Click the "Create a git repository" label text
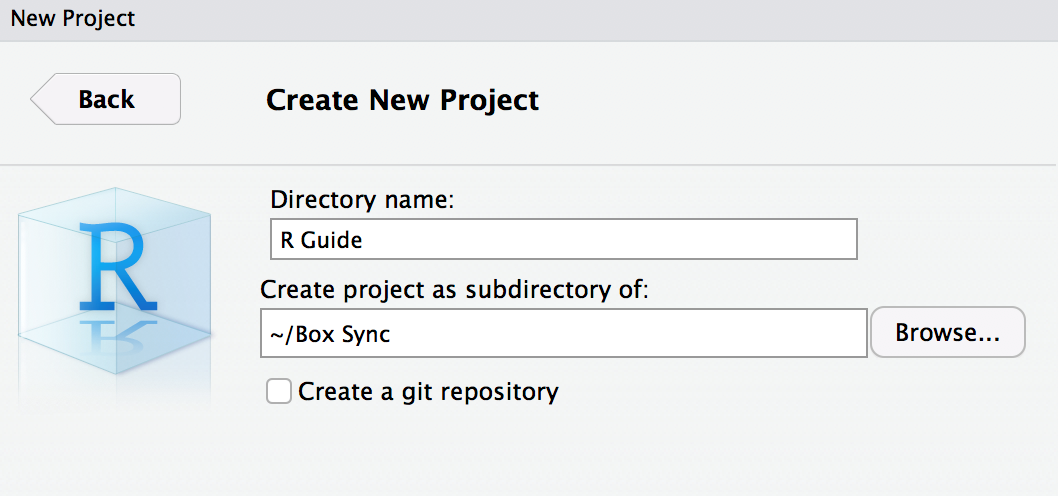1058x496 pixels. 428,391
